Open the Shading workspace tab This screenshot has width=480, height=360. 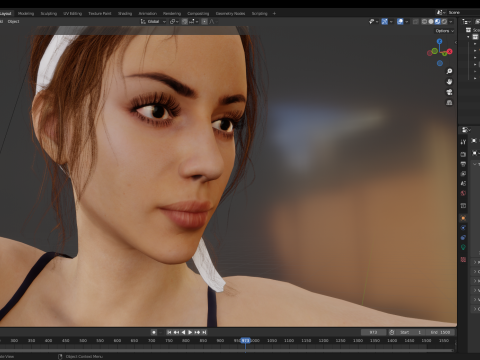pyautogui.click(x=125, y=13)
